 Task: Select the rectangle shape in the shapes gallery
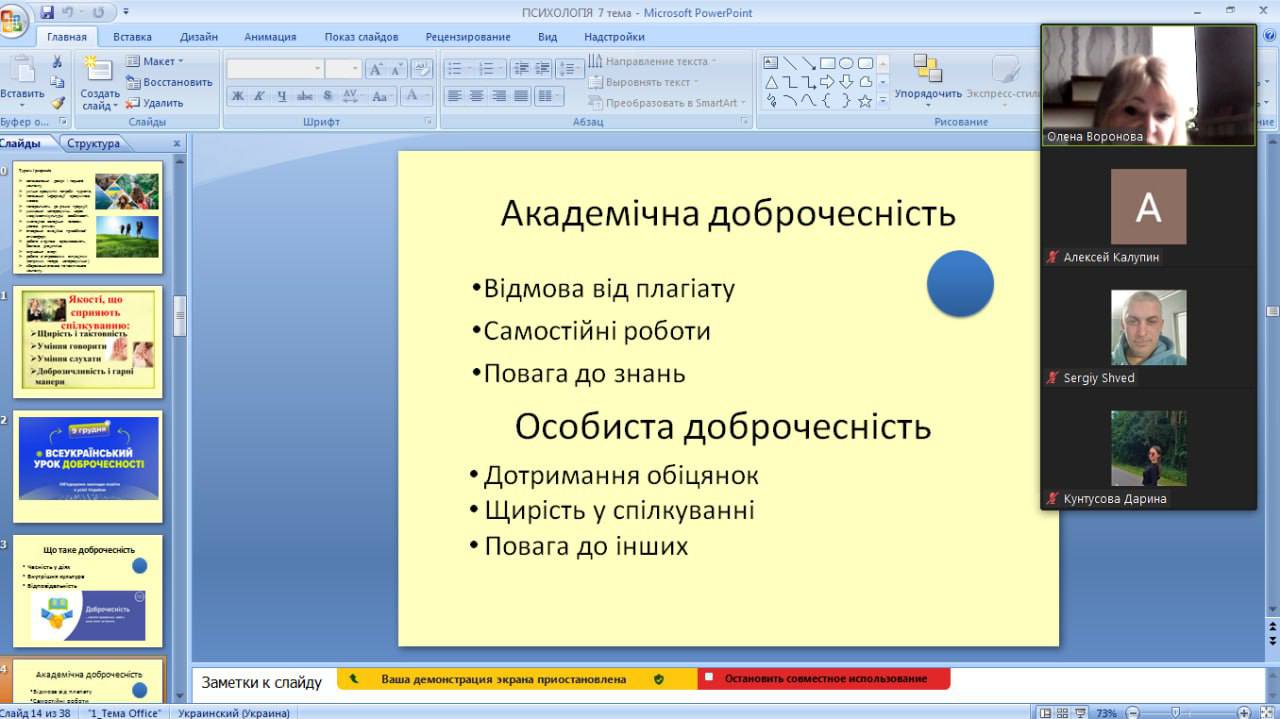pos(827,63)
